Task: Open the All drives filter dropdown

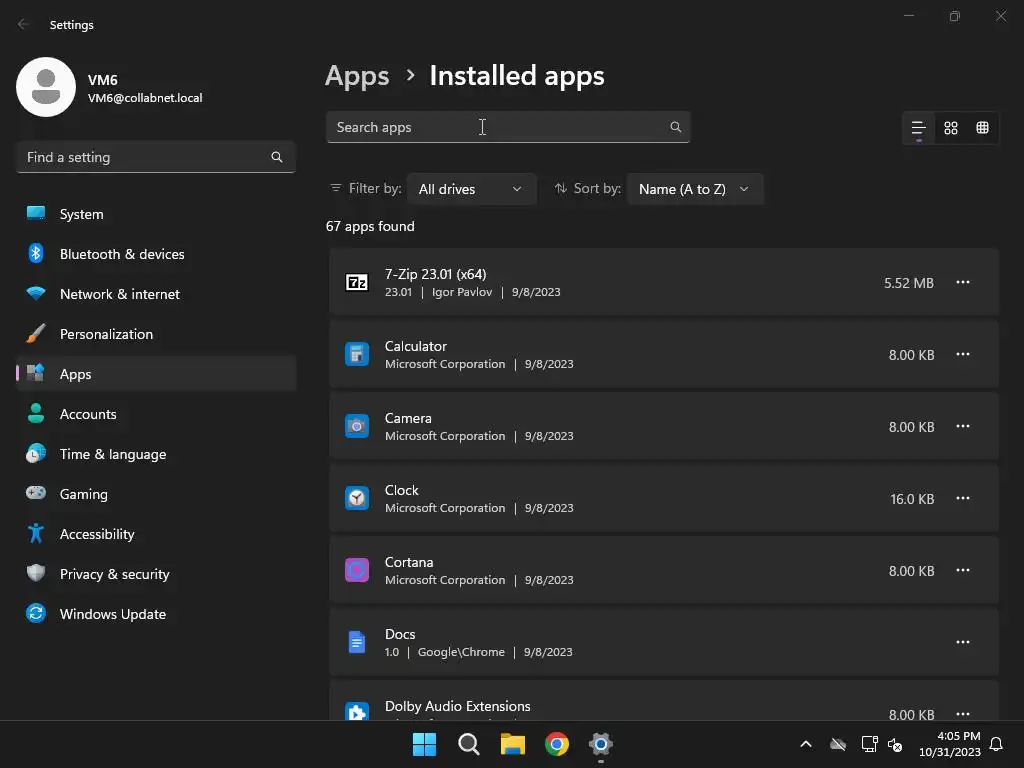Action: click(x=470, y=189)
